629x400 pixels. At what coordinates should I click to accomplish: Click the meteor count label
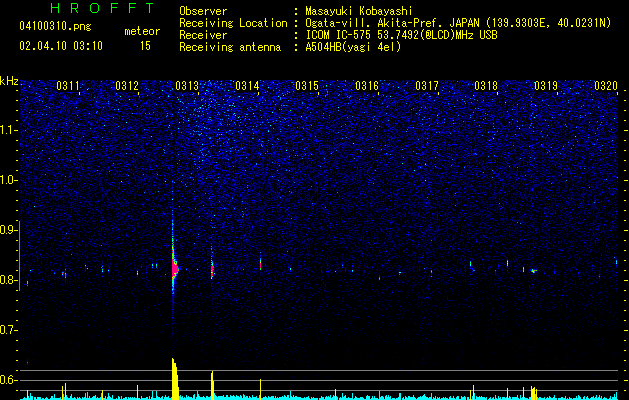(142, 31)
